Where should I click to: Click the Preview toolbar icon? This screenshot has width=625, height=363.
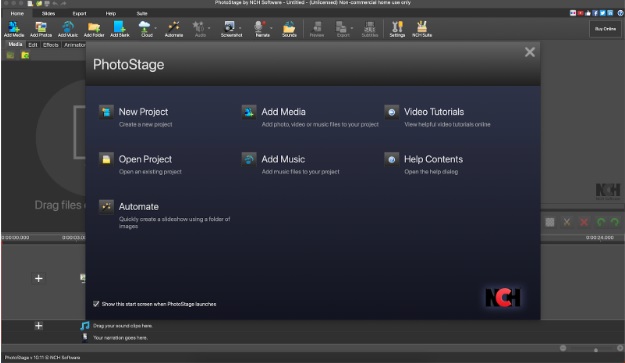pos(317,29)
